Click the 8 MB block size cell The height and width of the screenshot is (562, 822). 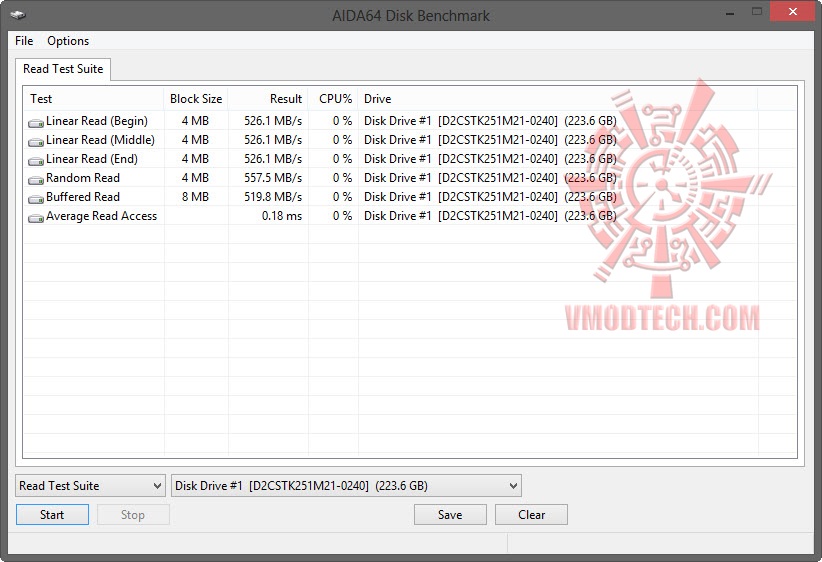pos(196,197)
